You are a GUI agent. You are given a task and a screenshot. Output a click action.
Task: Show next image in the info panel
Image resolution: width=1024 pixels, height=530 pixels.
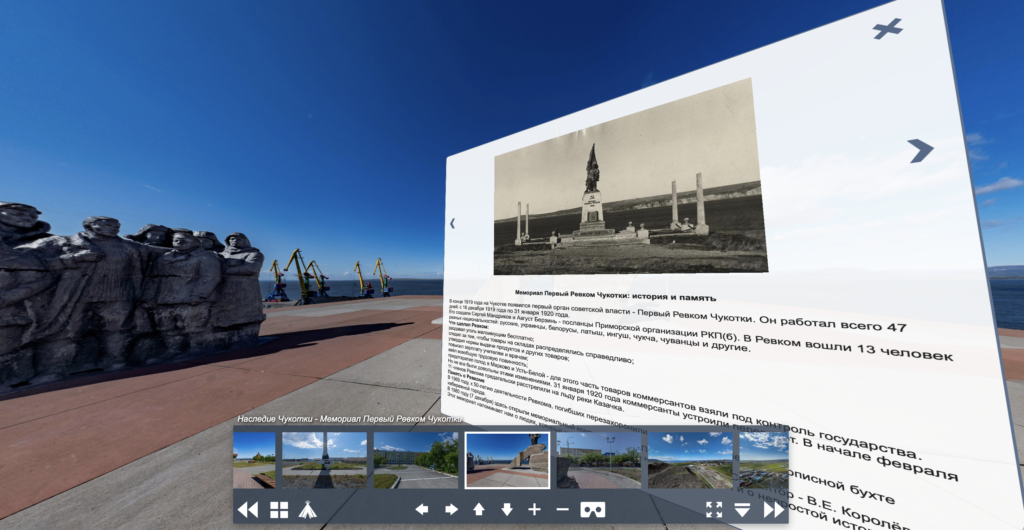pos(920,151)
